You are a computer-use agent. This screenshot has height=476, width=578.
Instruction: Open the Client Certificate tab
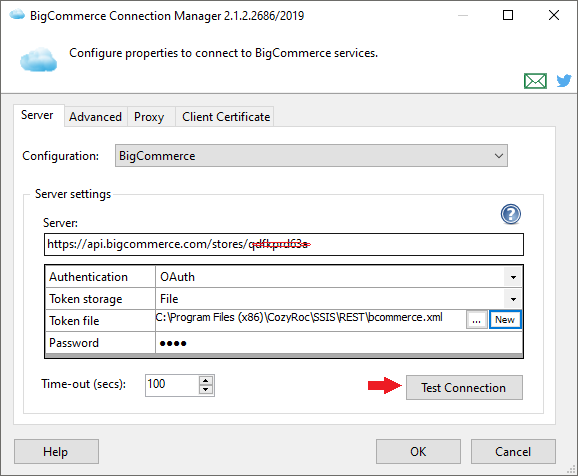[226, 117]
